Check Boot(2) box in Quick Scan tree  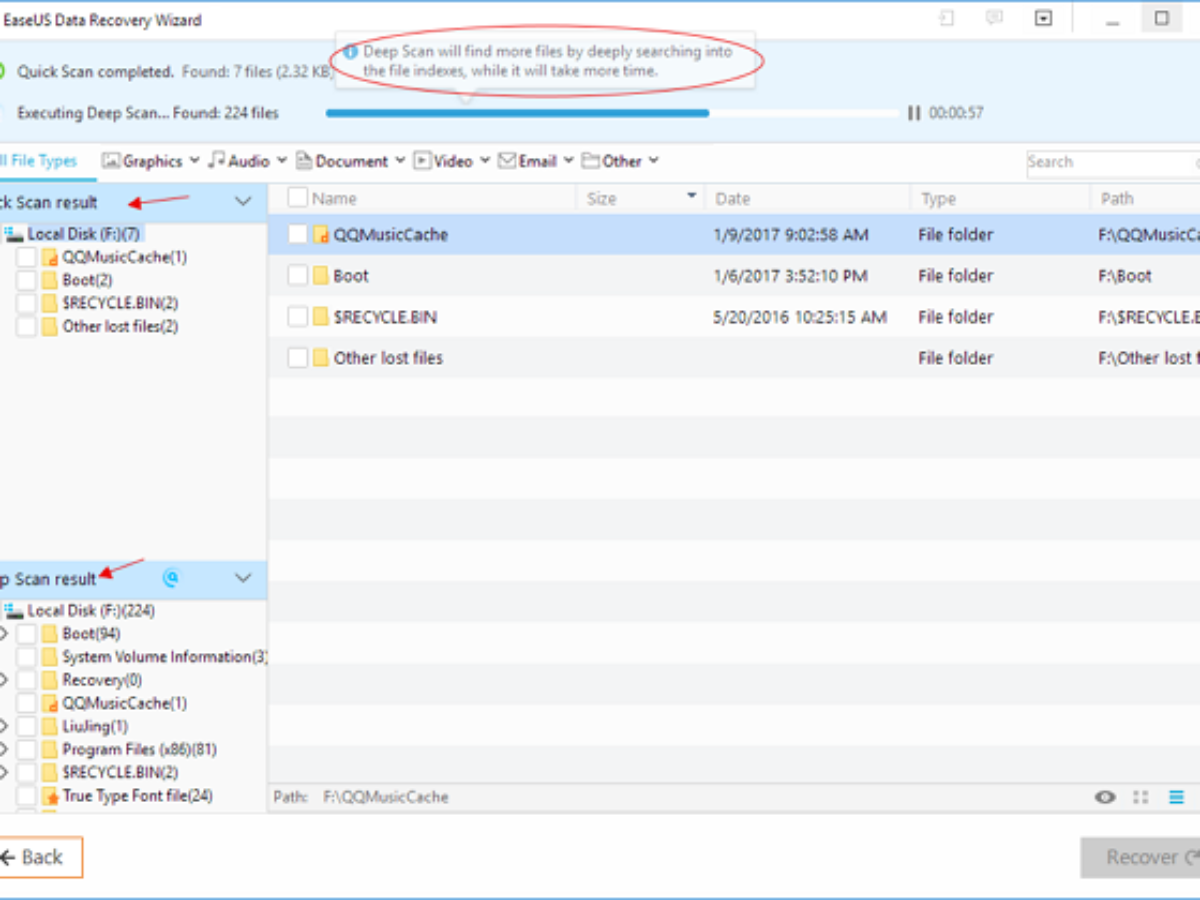26,280
